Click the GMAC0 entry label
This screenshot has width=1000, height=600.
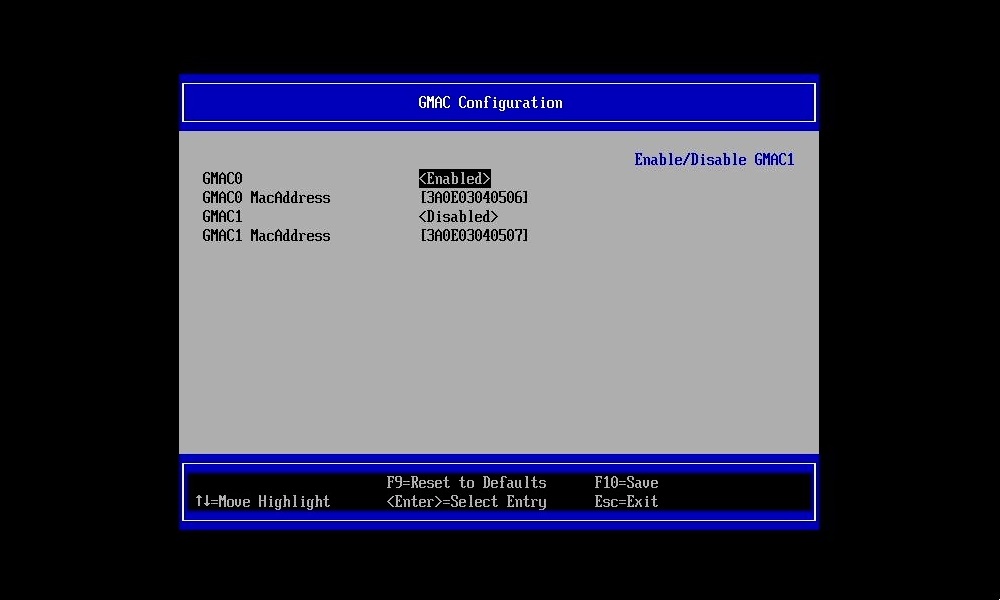coord(221,178)
